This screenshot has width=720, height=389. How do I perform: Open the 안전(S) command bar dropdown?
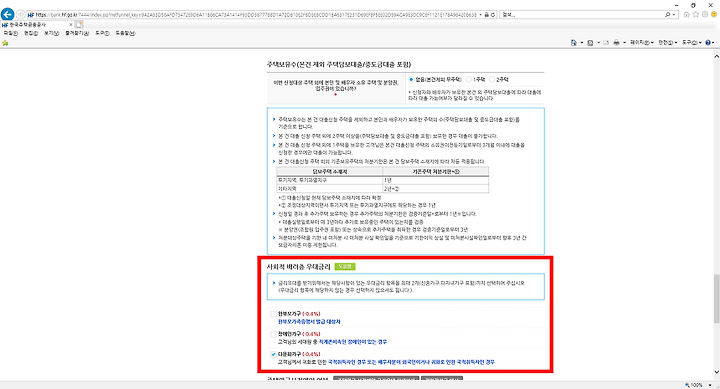(x=668, y=42)
